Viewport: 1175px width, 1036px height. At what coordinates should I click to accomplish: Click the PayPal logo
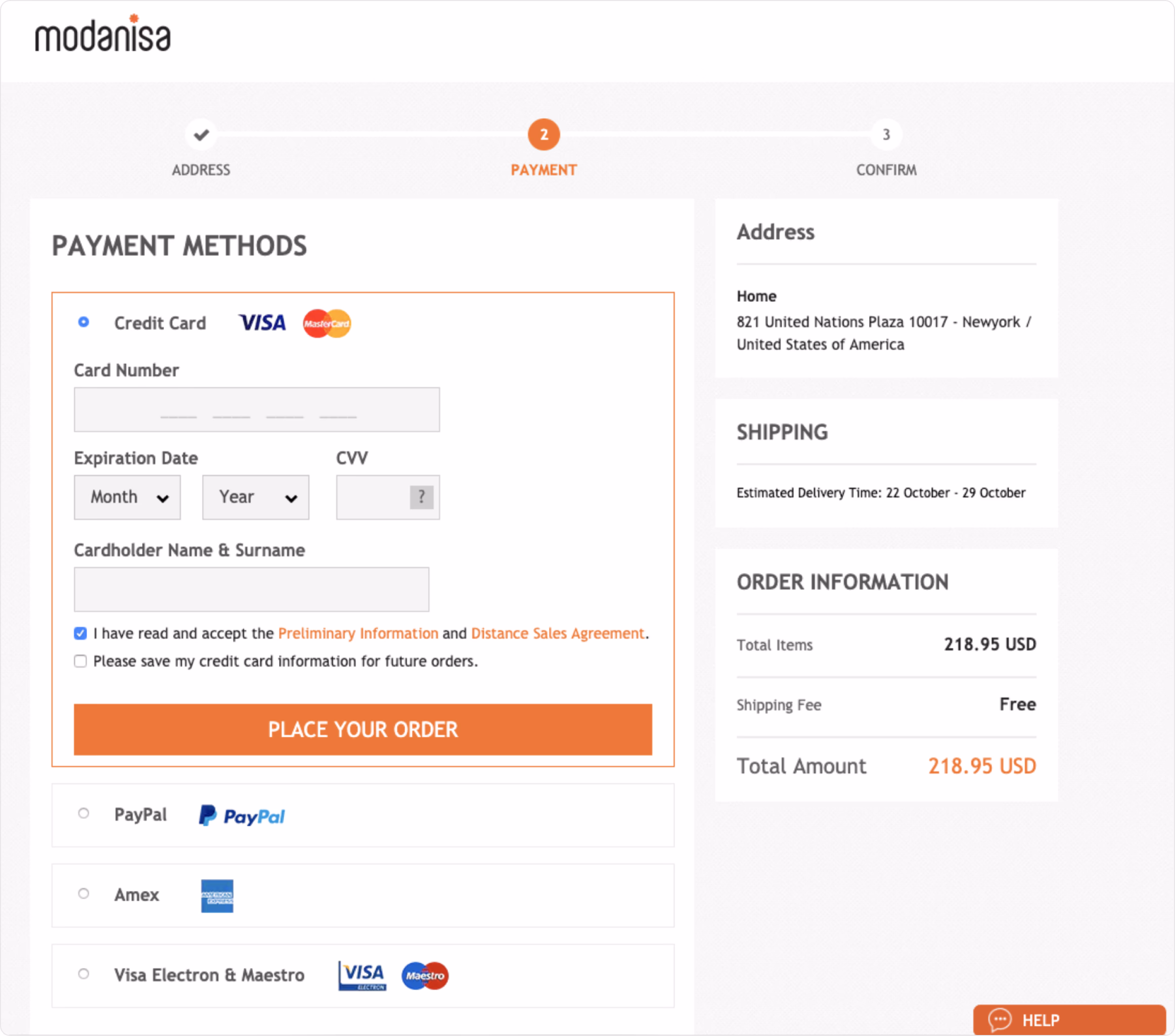pyautogui.click(x=242, y=816)
